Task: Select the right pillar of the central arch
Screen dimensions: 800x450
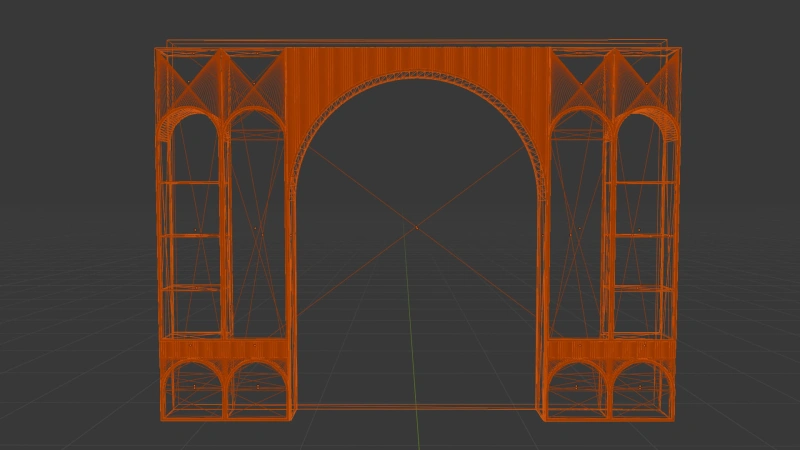Action: pyautogui.click(x=543, y=300)
